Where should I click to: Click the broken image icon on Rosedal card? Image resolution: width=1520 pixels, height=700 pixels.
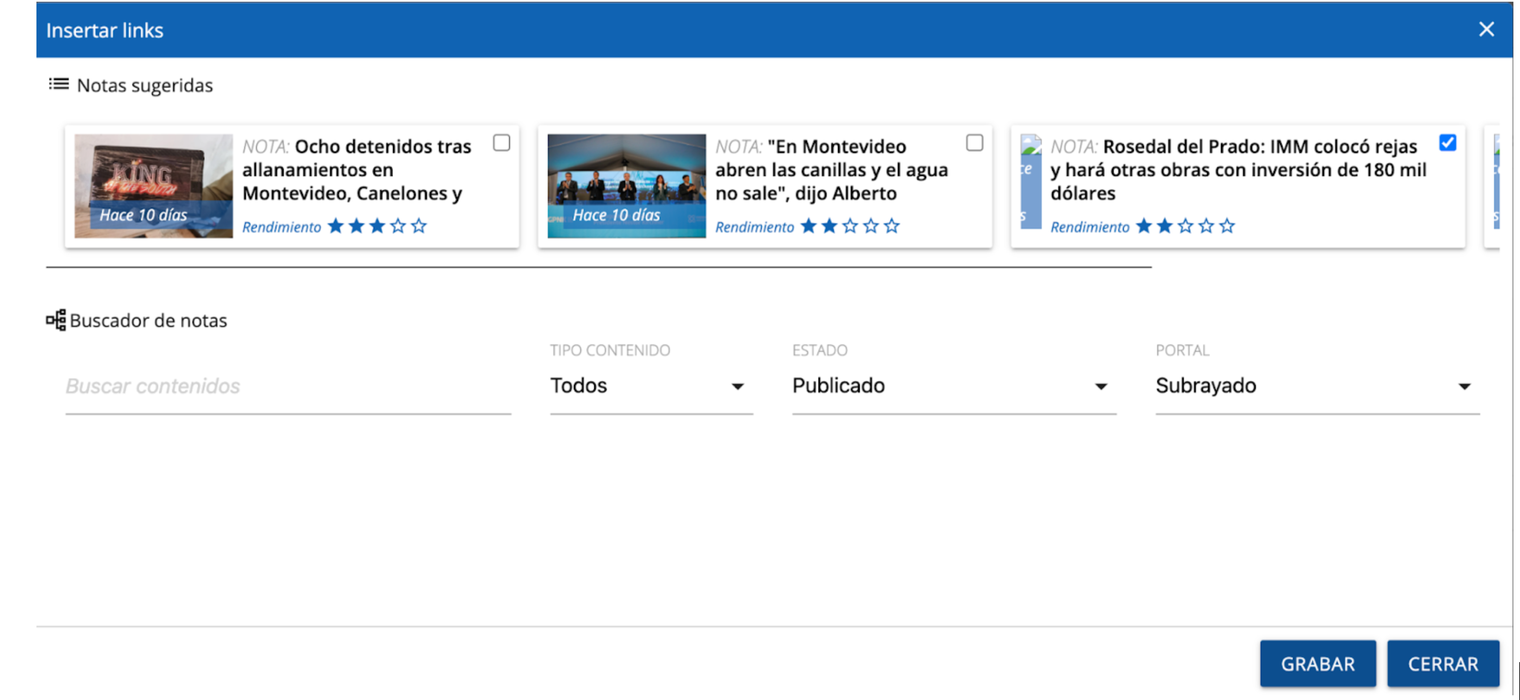(1030, 182)
